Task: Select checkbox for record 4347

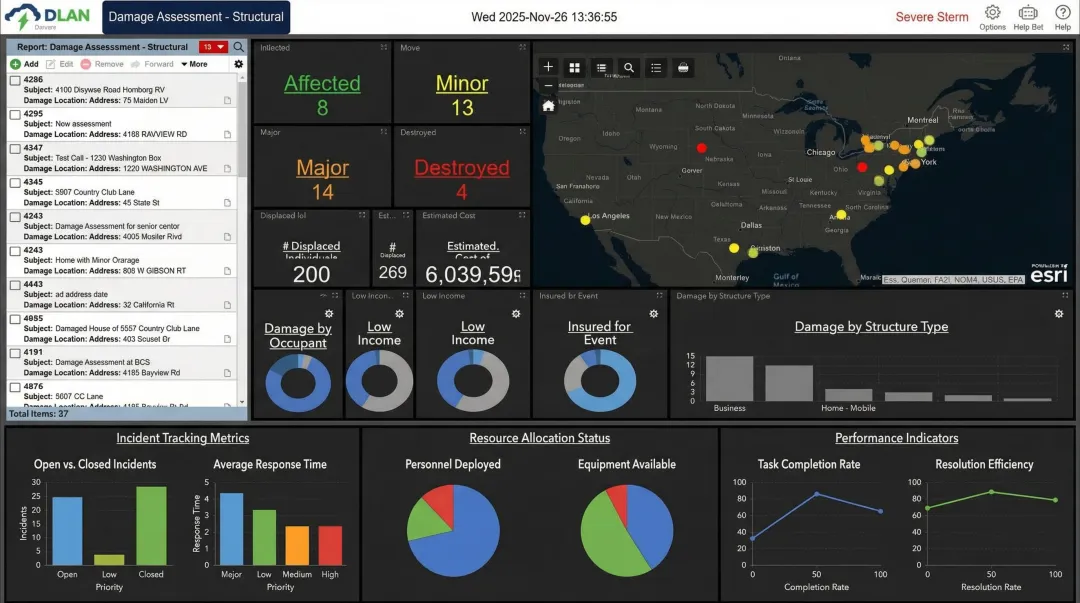Action: (15, 148)
